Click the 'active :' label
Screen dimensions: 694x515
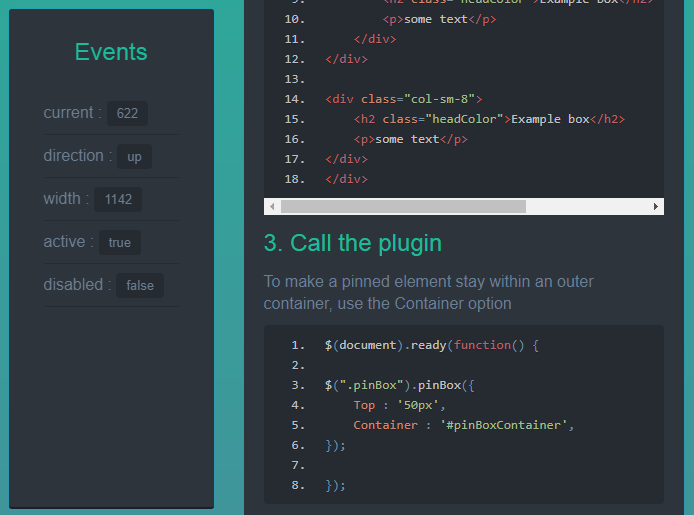(69, 242)
